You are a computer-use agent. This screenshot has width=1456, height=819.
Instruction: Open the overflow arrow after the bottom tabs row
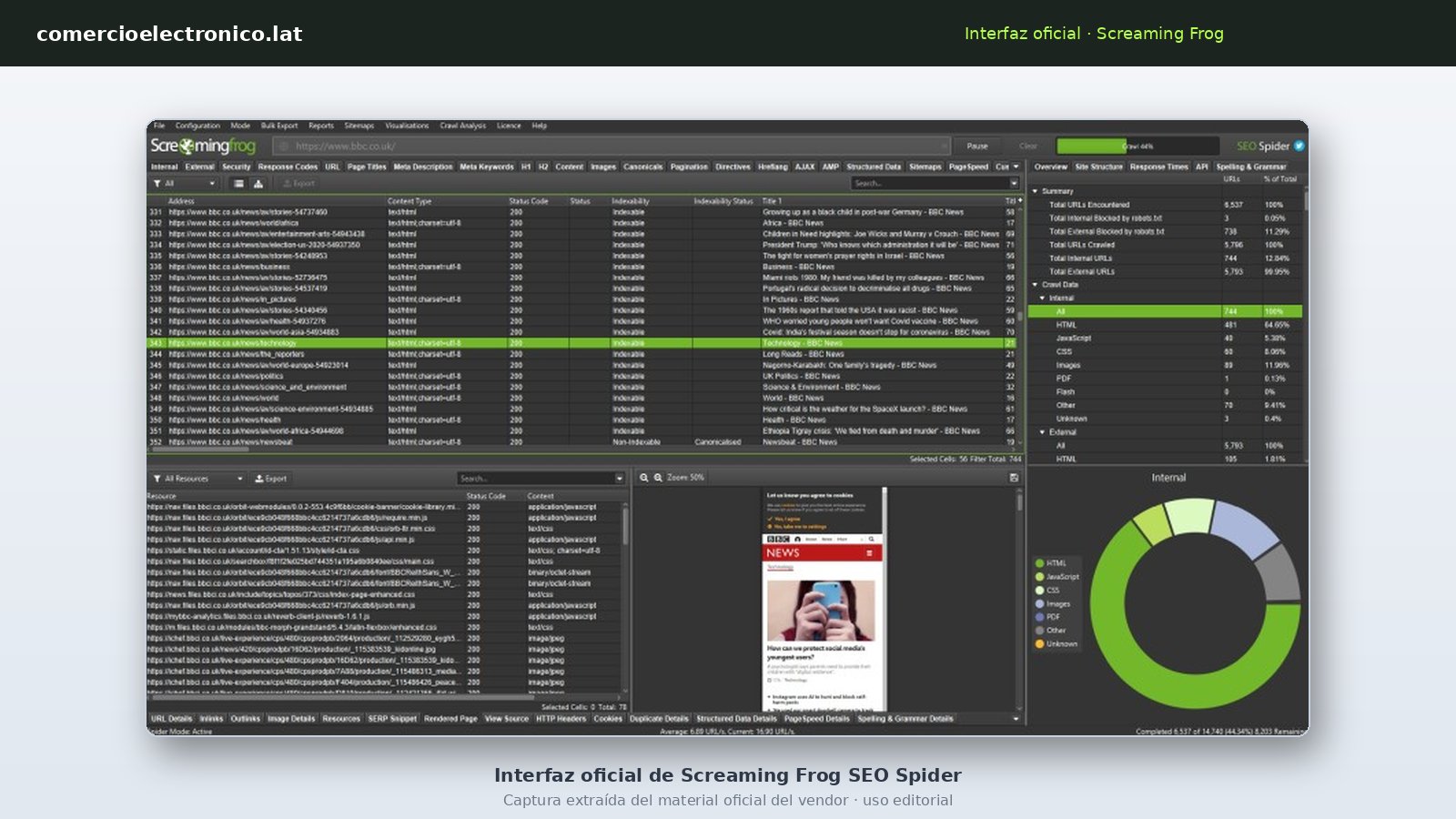coord(1016,719)
